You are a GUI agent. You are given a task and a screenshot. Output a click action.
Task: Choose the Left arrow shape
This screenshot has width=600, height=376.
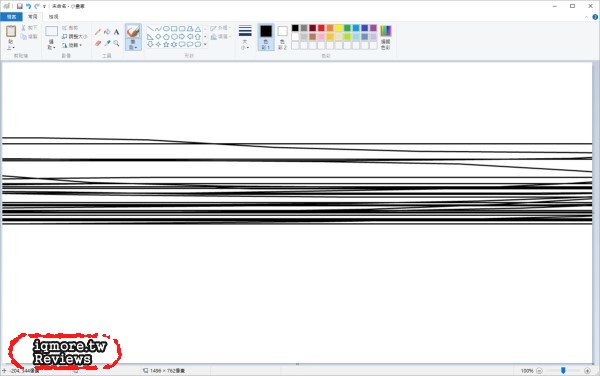[190, 37]
